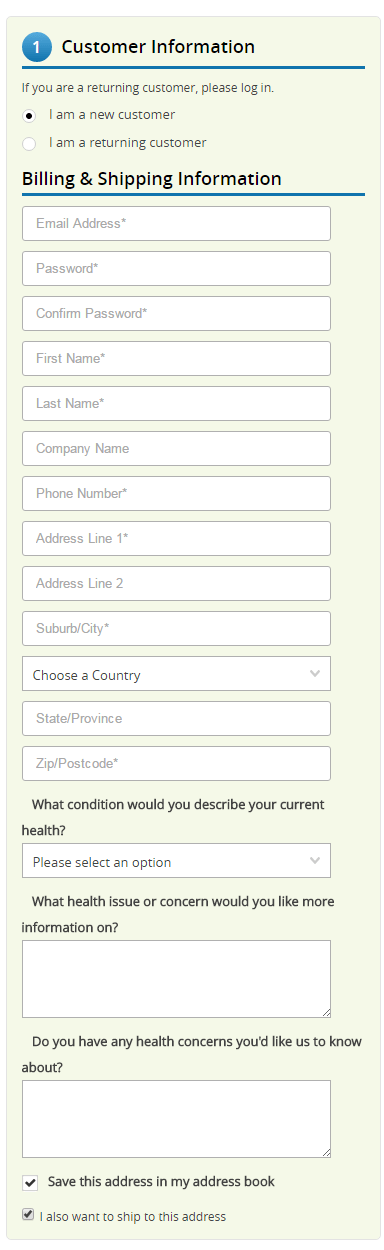The image size is (384, 1250).
Task: Select the Confirm Password input
Action: (176, 314)
